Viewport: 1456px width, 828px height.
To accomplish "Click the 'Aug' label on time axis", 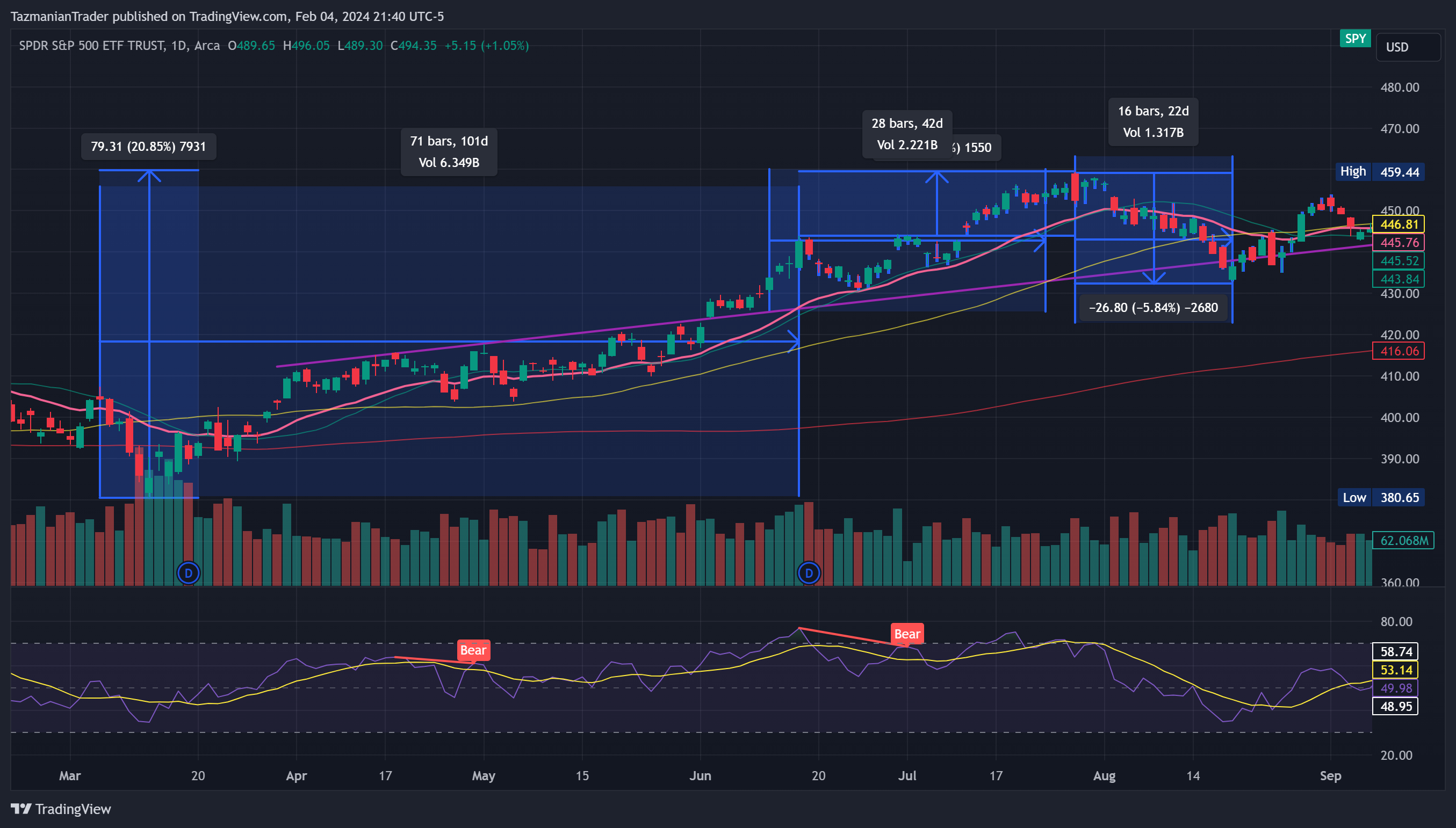I will 1105,776.
